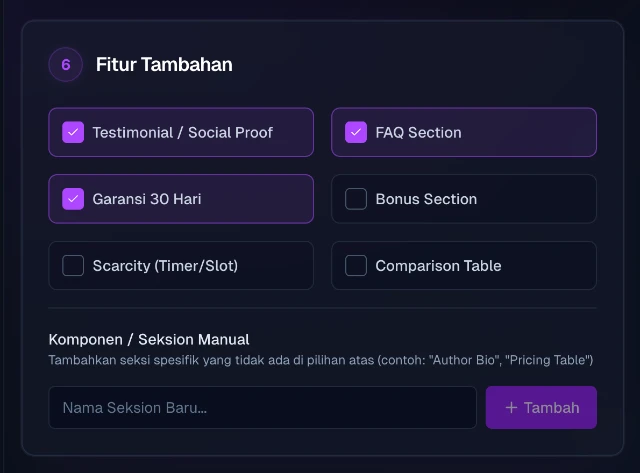
Task: Disable the Garansi 30 Hari checkbox
Action: click(x=73, y=199)
